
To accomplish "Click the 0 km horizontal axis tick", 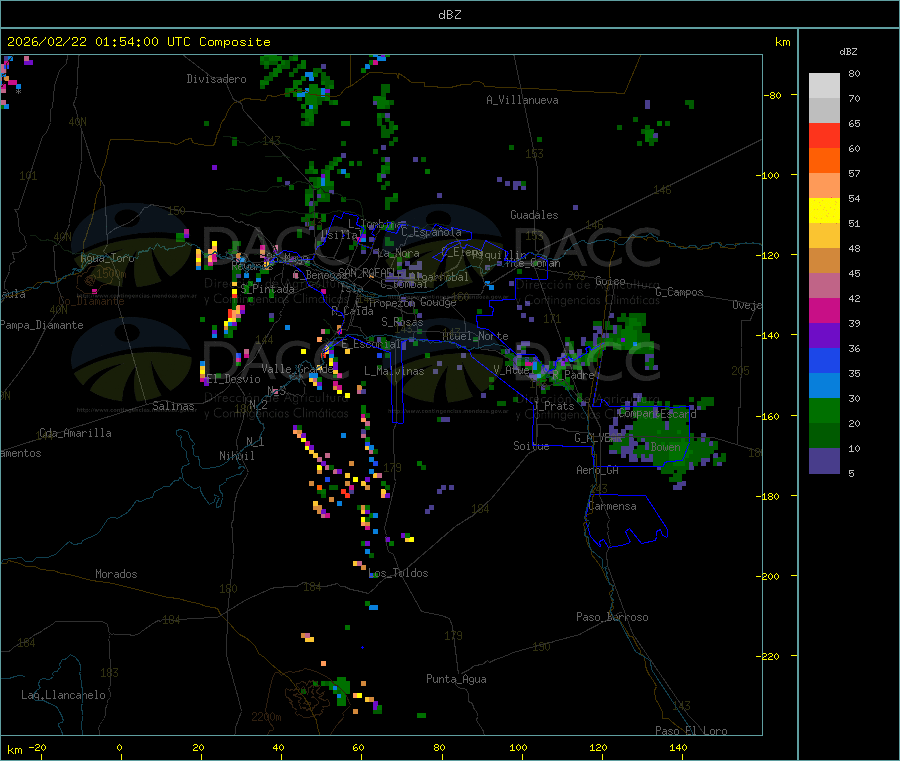I will pyautogui.click(x=119, y=747).
